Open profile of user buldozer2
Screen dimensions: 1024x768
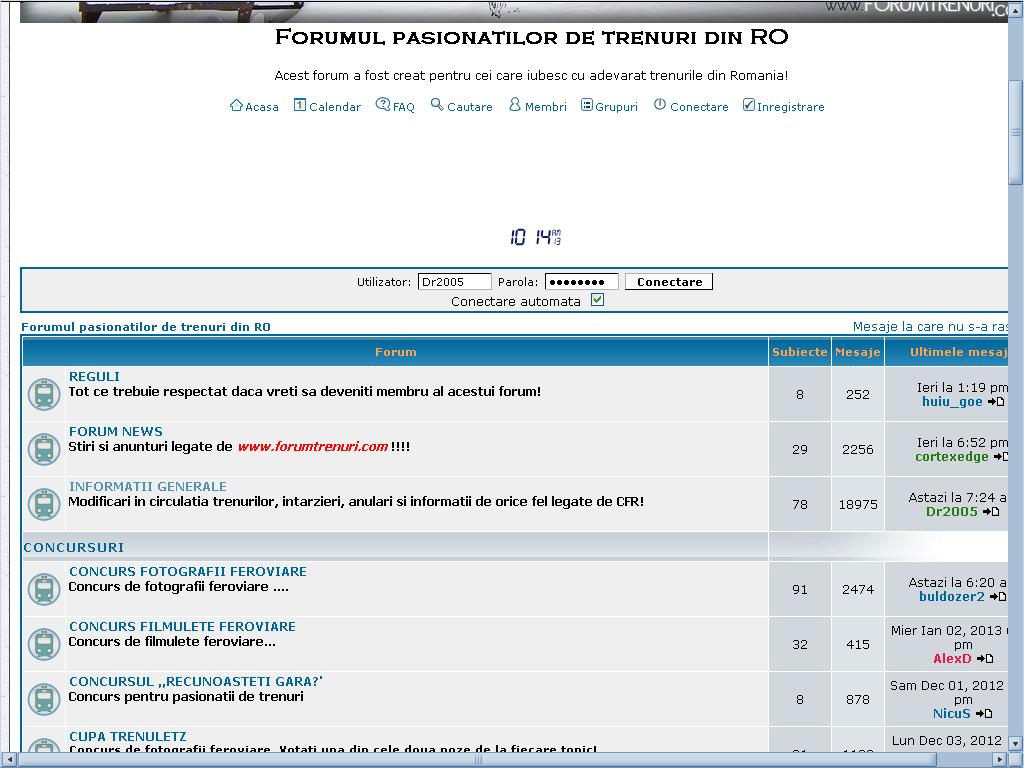point(952,597)
